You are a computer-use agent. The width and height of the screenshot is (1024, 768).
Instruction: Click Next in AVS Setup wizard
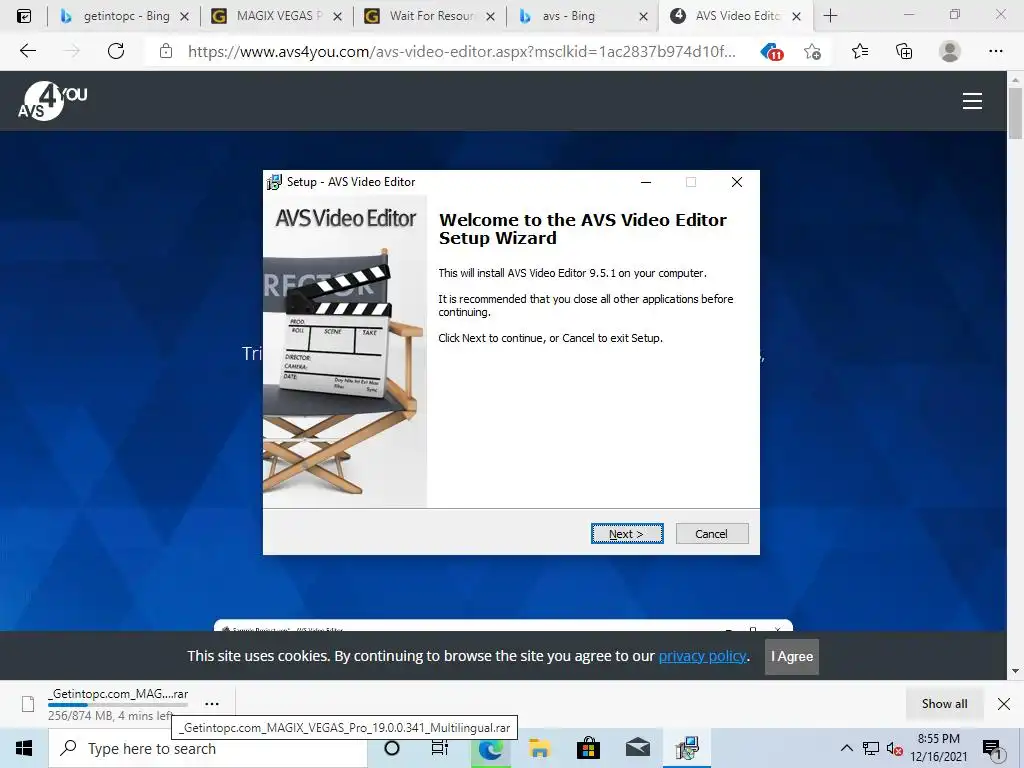pos(627,534)
